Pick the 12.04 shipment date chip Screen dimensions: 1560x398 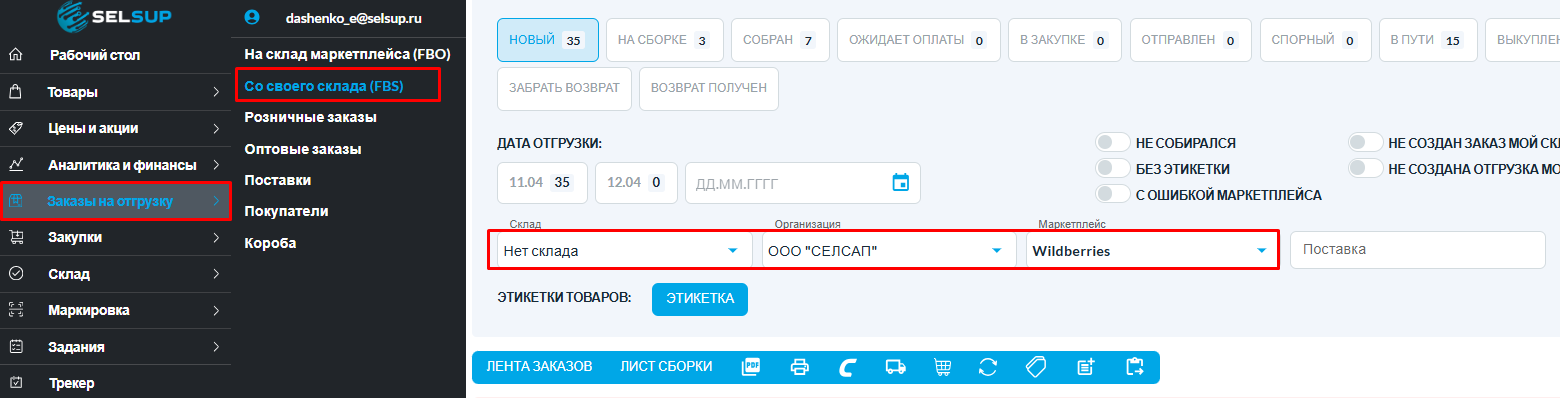(636, 183)
